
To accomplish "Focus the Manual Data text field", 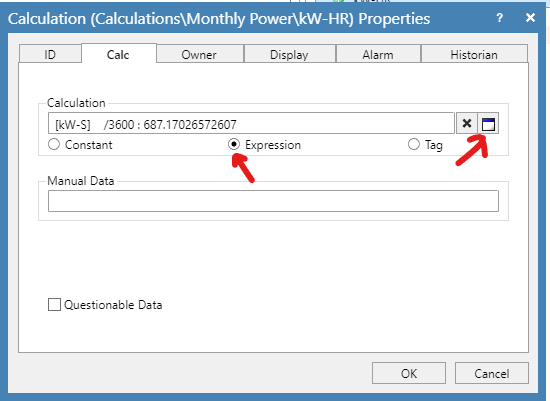I will [273, 201].
